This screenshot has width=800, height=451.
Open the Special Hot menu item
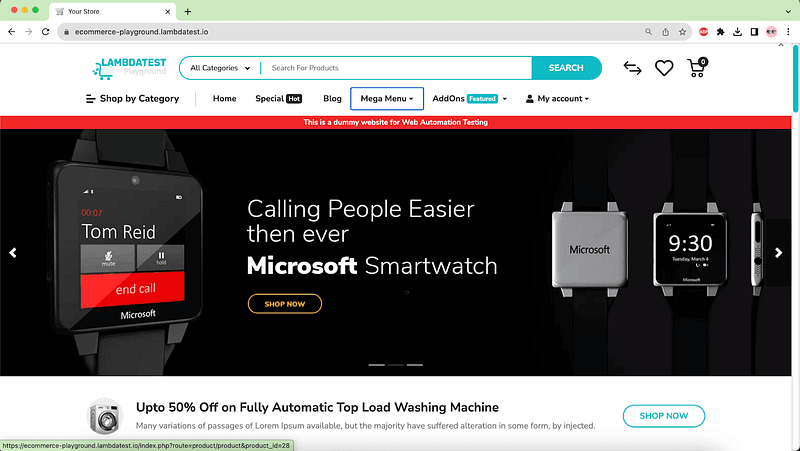click(x=279, y=98)
